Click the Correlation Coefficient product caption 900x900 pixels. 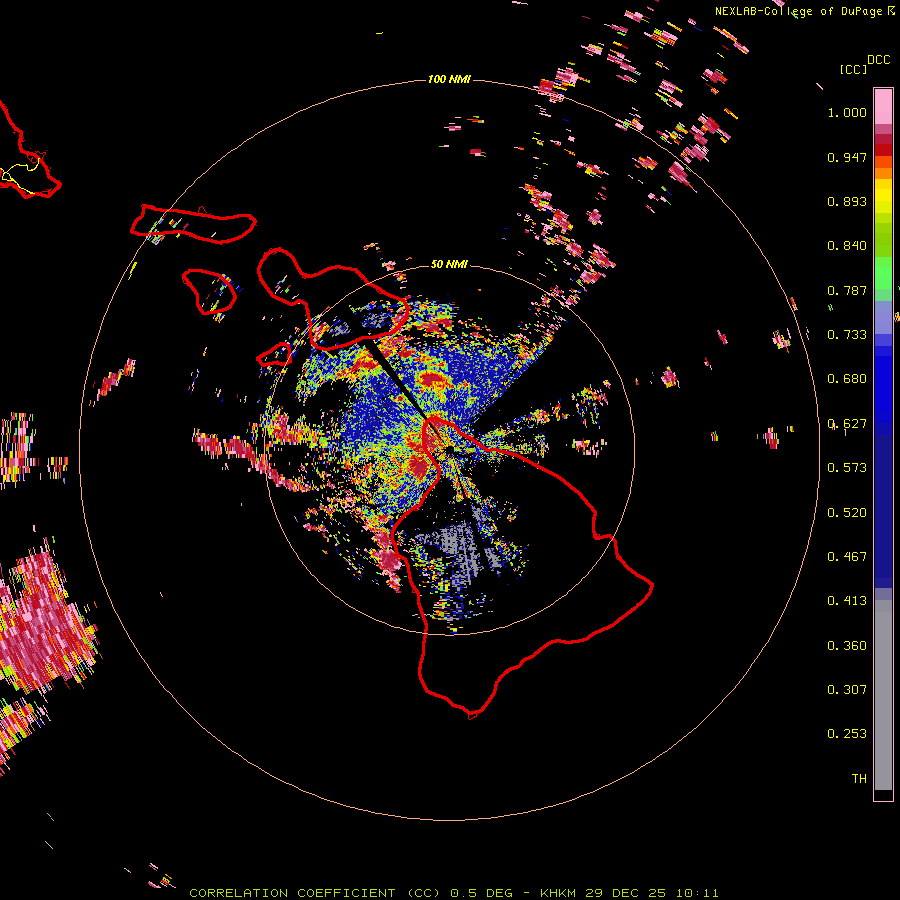pyautogui.click(x=453, y=893)
